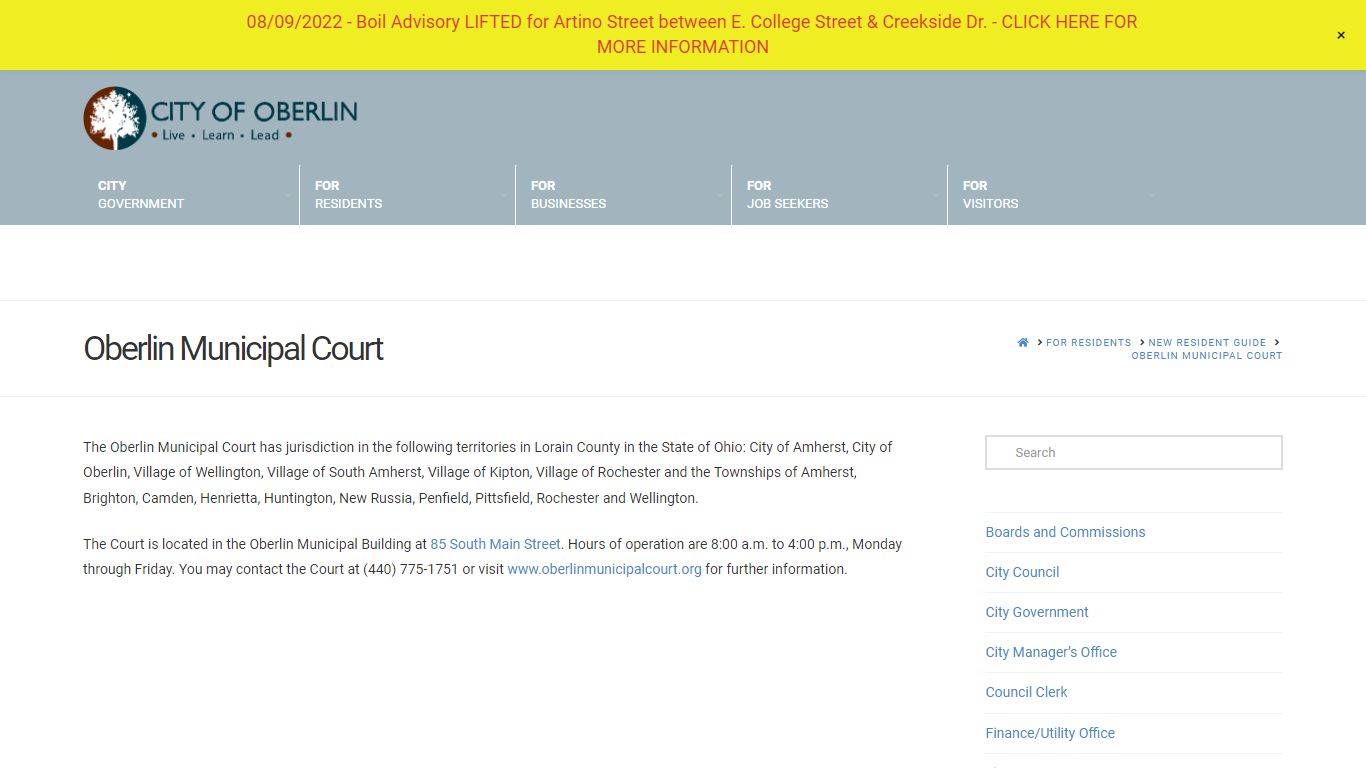Open the boil advisory lifted notice
Screen dimensions: 1366x768
(691, 34)
